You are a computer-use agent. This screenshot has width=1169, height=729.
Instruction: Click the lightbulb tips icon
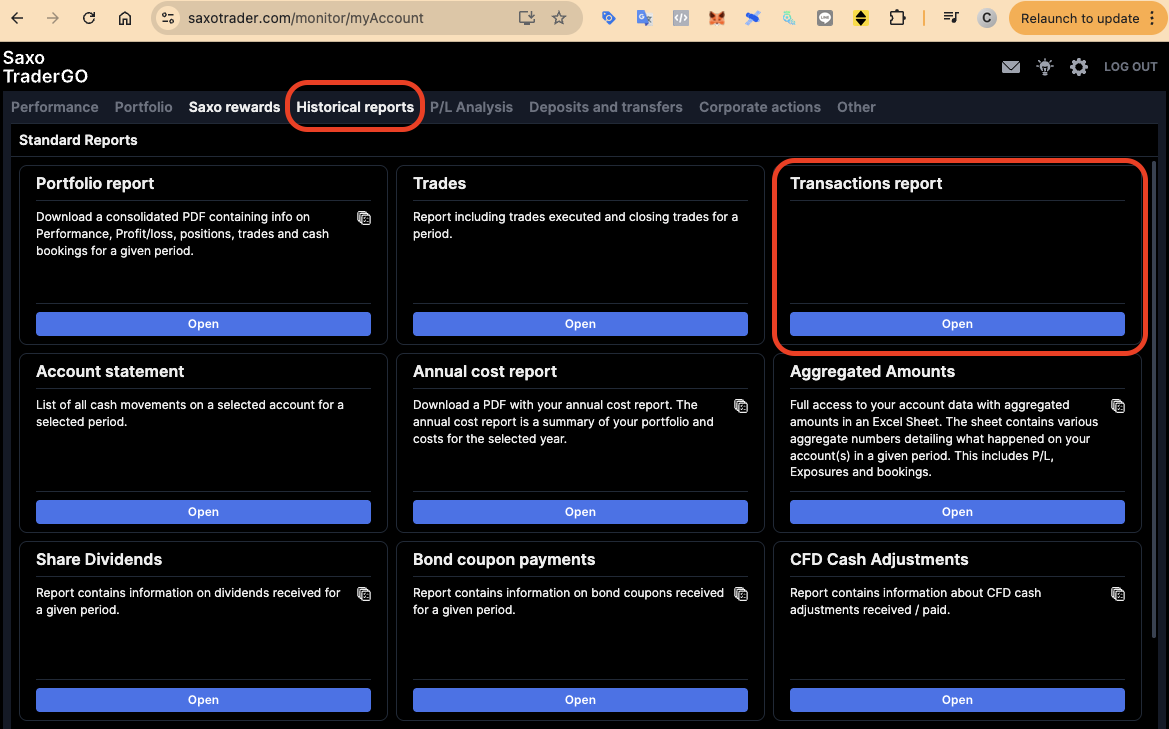(1045, 67)
